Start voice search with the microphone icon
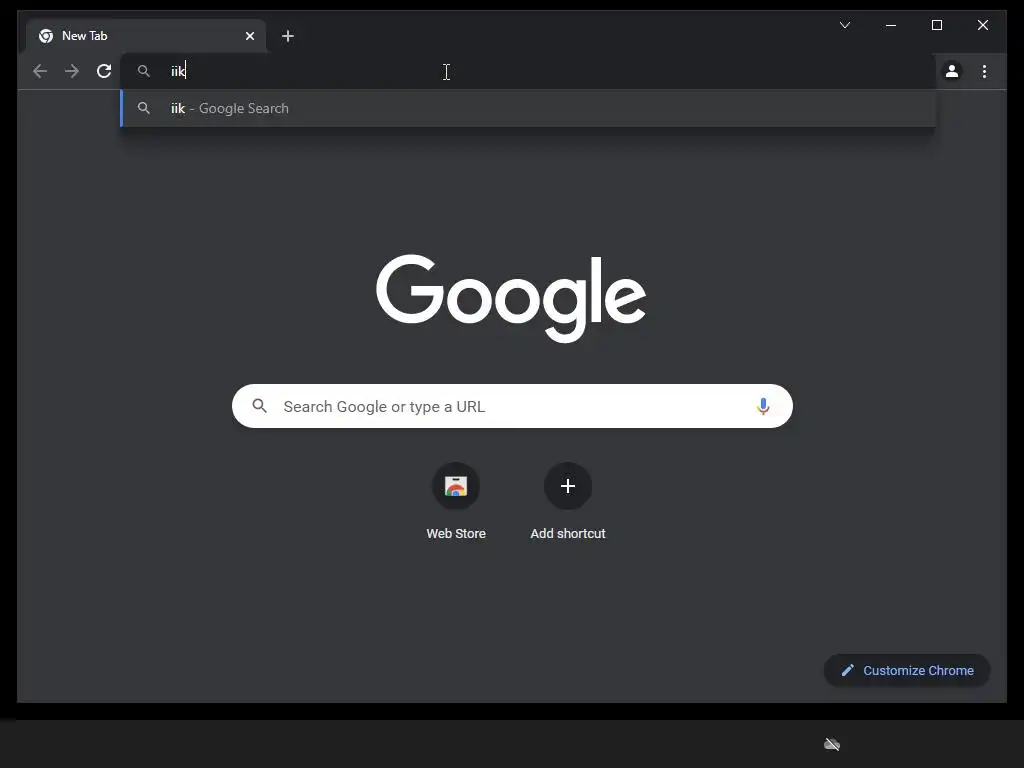Image resolution: width=1024 pixels, height=768 pixels. 763,406
